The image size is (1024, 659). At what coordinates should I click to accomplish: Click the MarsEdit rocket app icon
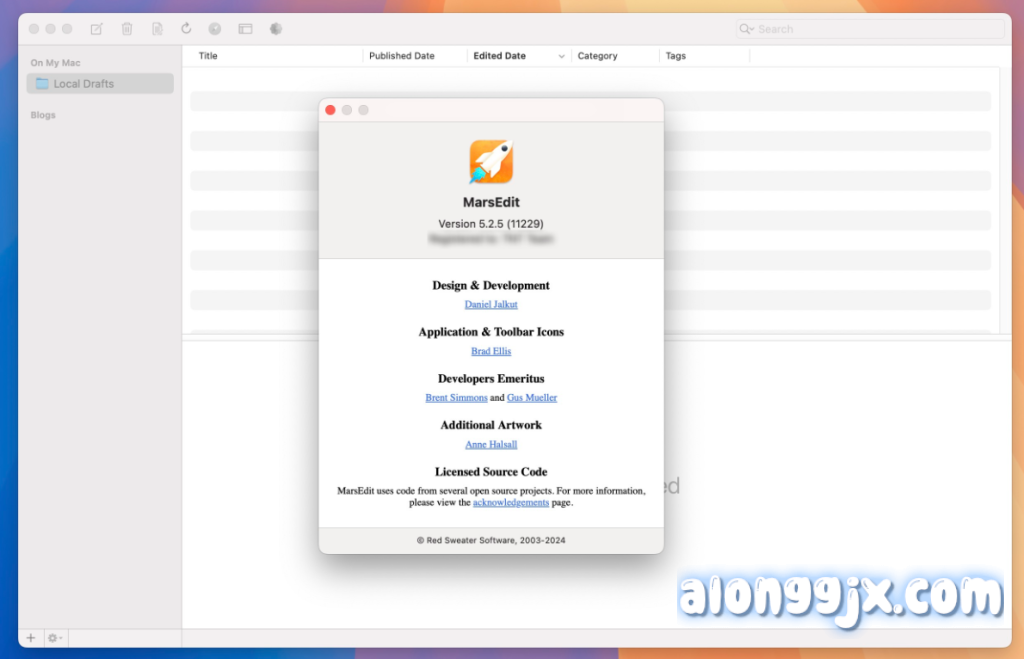pos(491,162)
